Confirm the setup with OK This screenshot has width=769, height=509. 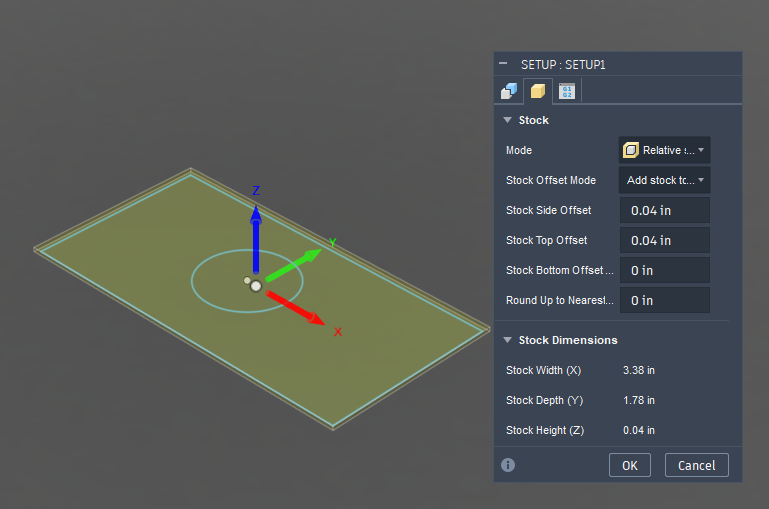(x=629, y=465)
